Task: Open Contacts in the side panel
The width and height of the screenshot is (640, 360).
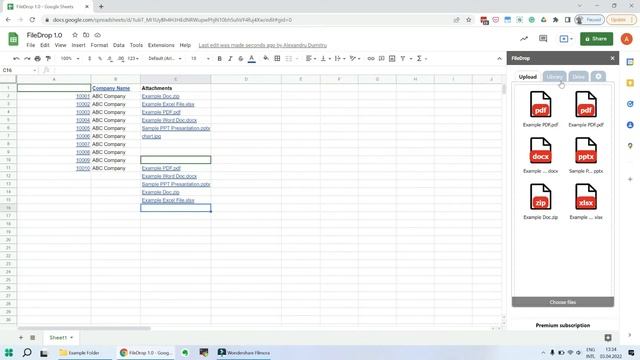Action: click(x=630, y=125)
